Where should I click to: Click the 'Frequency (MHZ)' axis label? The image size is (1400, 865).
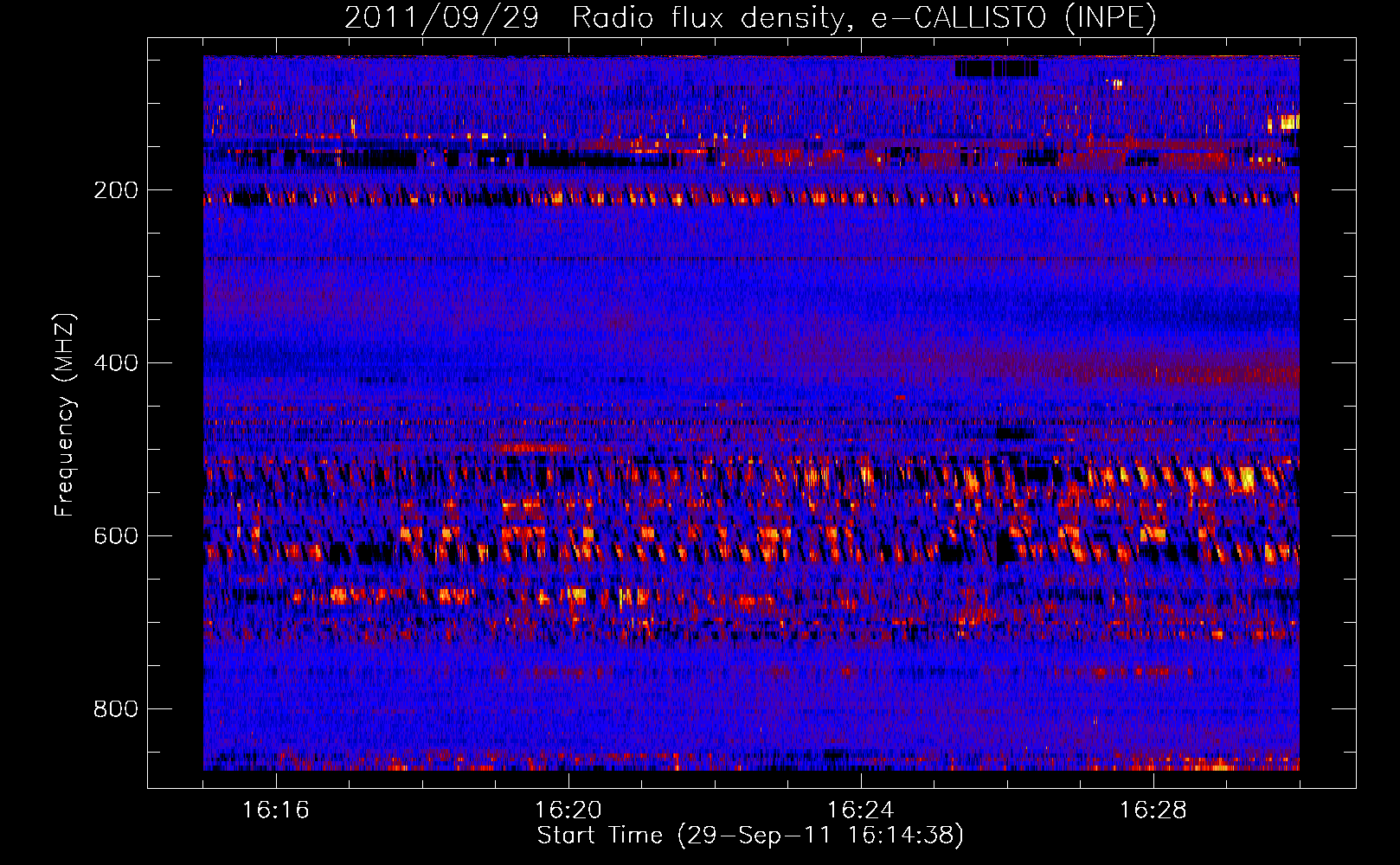(x=65, y=415)
